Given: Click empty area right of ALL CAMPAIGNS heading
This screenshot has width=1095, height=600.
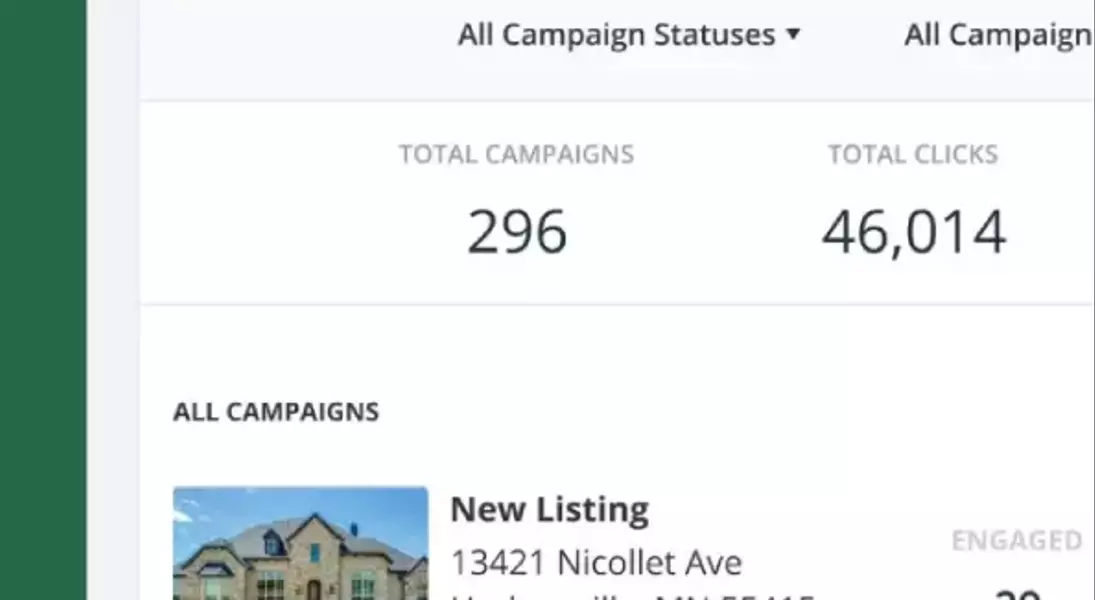Looking at the screenshot, I should [700, 412].
